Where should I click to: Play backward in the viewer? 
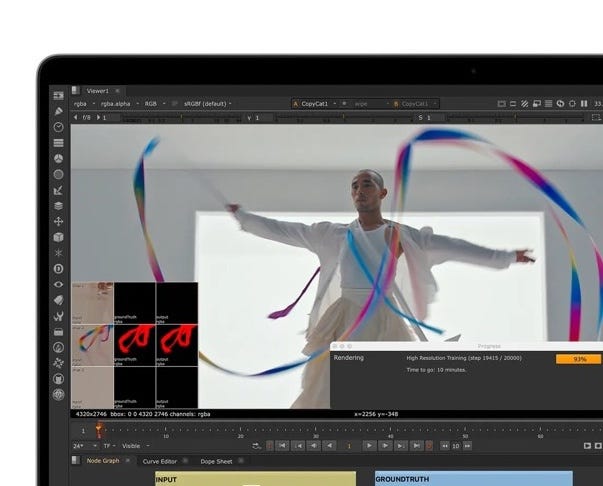coord(329,446)
